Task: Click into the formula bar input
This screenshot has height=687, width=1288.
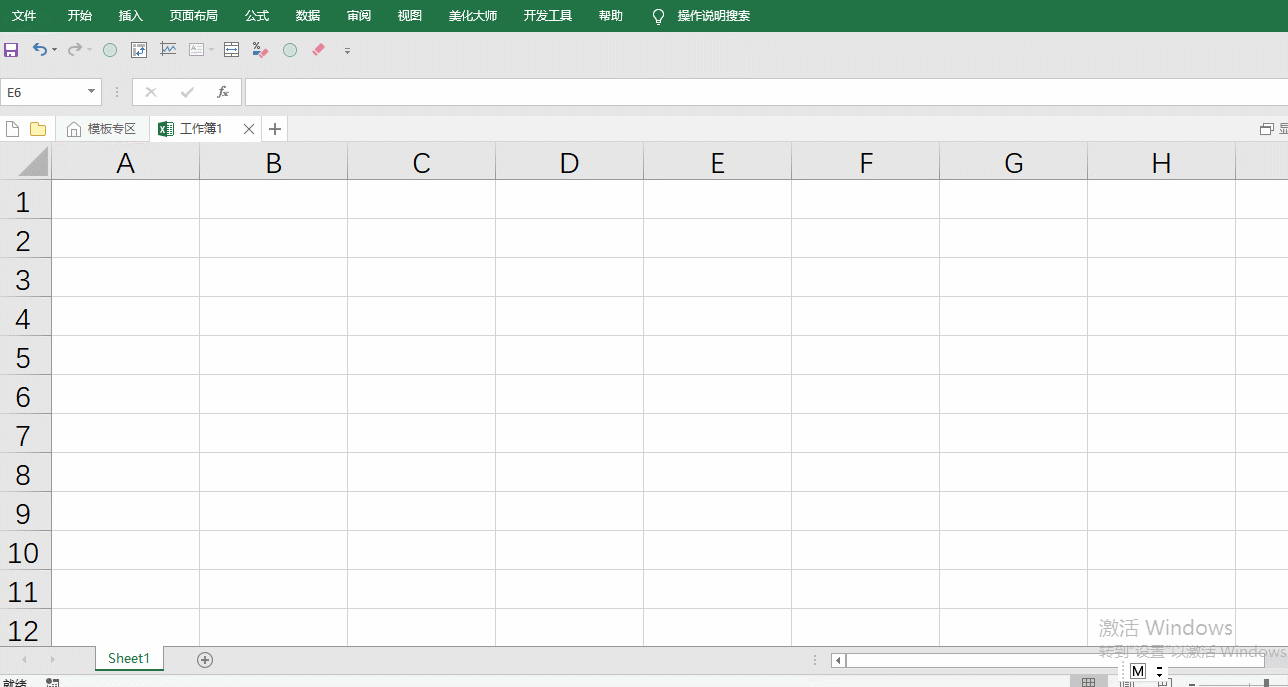Action: (x=766, y=92)
